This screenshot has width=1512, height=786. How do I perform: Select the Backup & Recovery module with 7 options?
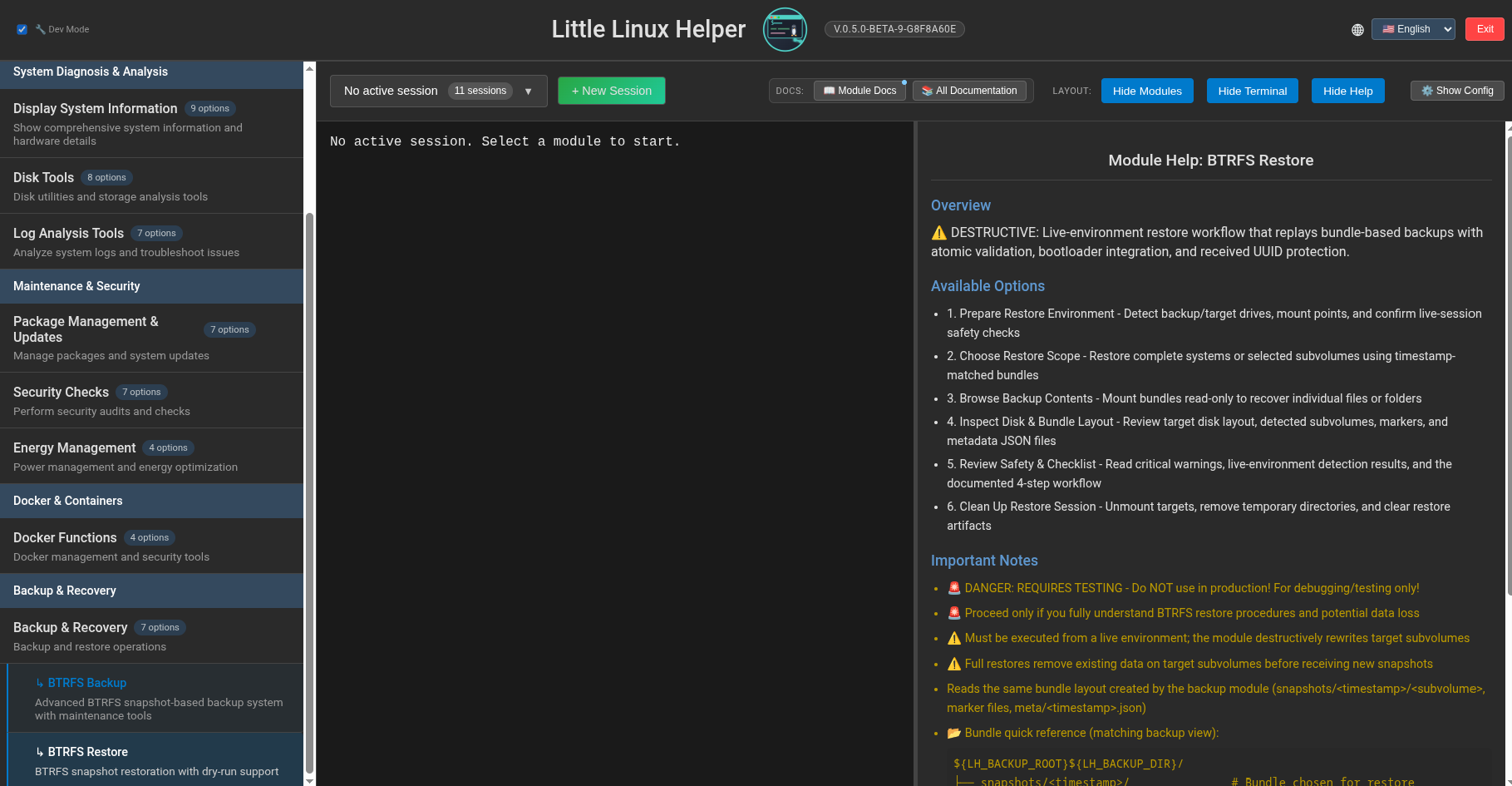[x=151, y=636]
